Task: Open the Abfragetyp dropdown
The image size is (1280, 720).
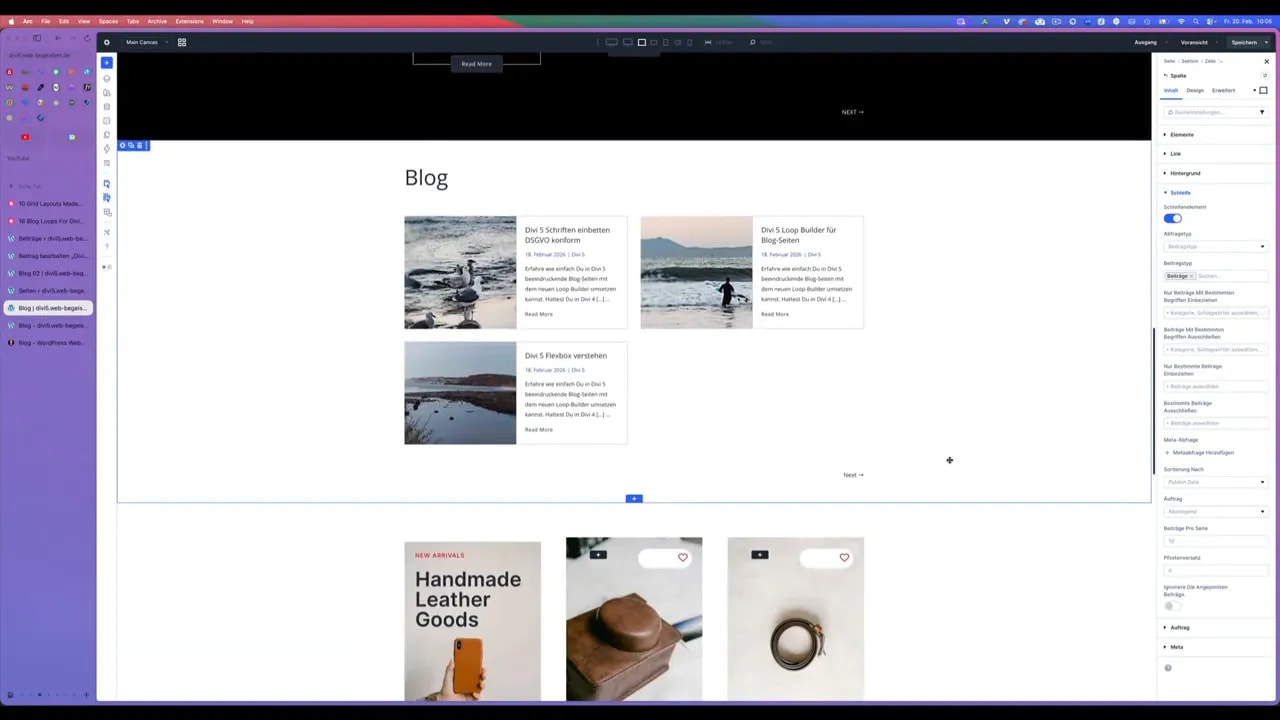Action: [x=1215, y=246]
